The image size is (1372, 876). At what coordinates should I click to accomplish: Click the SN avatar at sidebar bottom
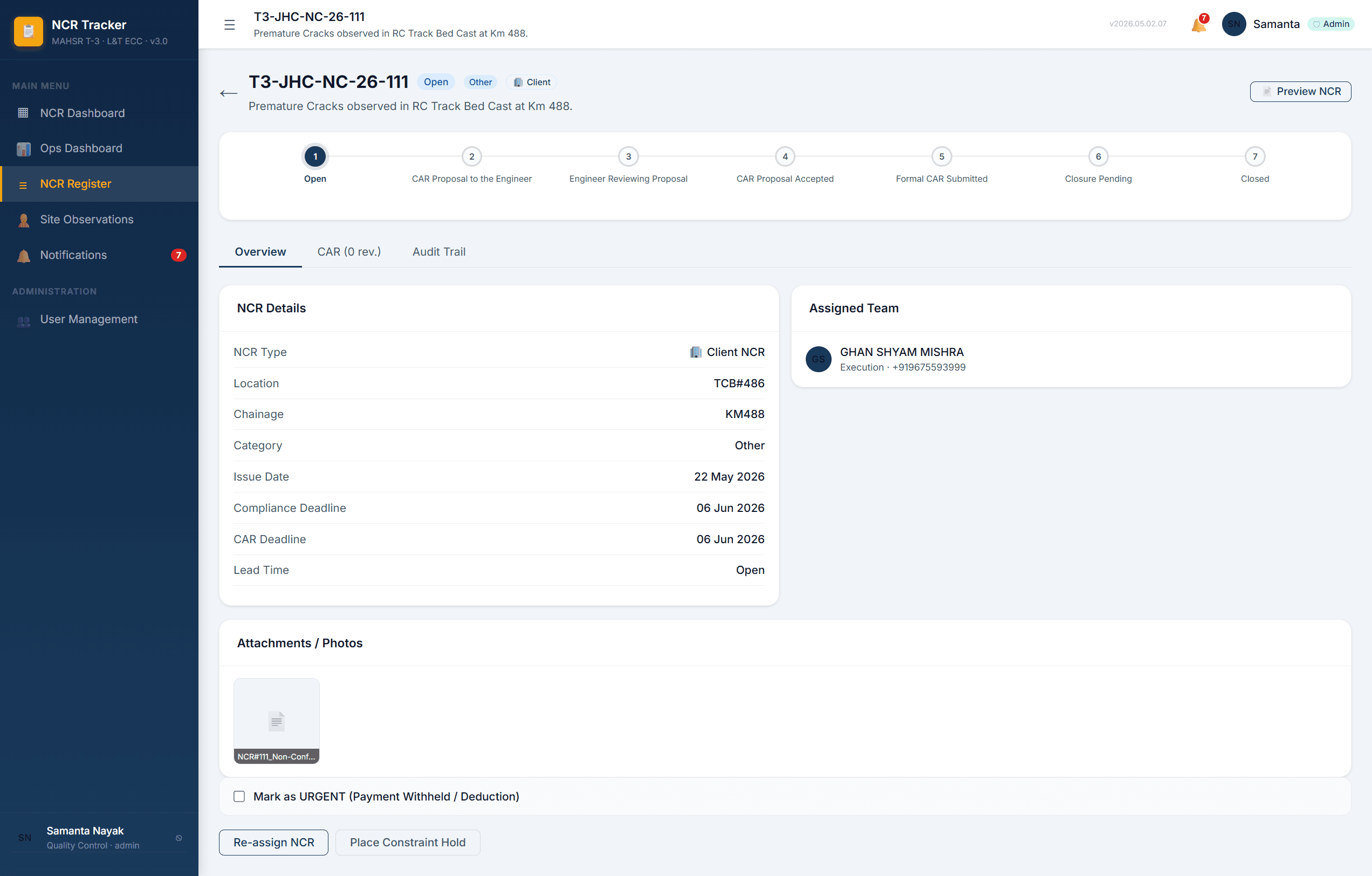pyautogui.click(x=24, y=837)
